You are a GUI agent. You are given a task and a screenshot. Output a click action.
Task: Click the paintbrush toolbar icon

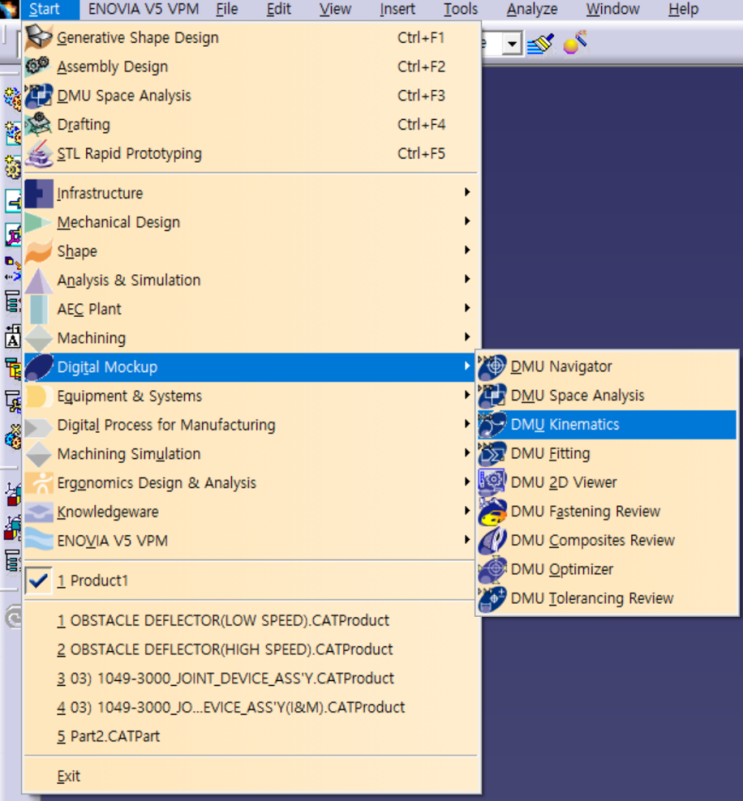[540, 43]
